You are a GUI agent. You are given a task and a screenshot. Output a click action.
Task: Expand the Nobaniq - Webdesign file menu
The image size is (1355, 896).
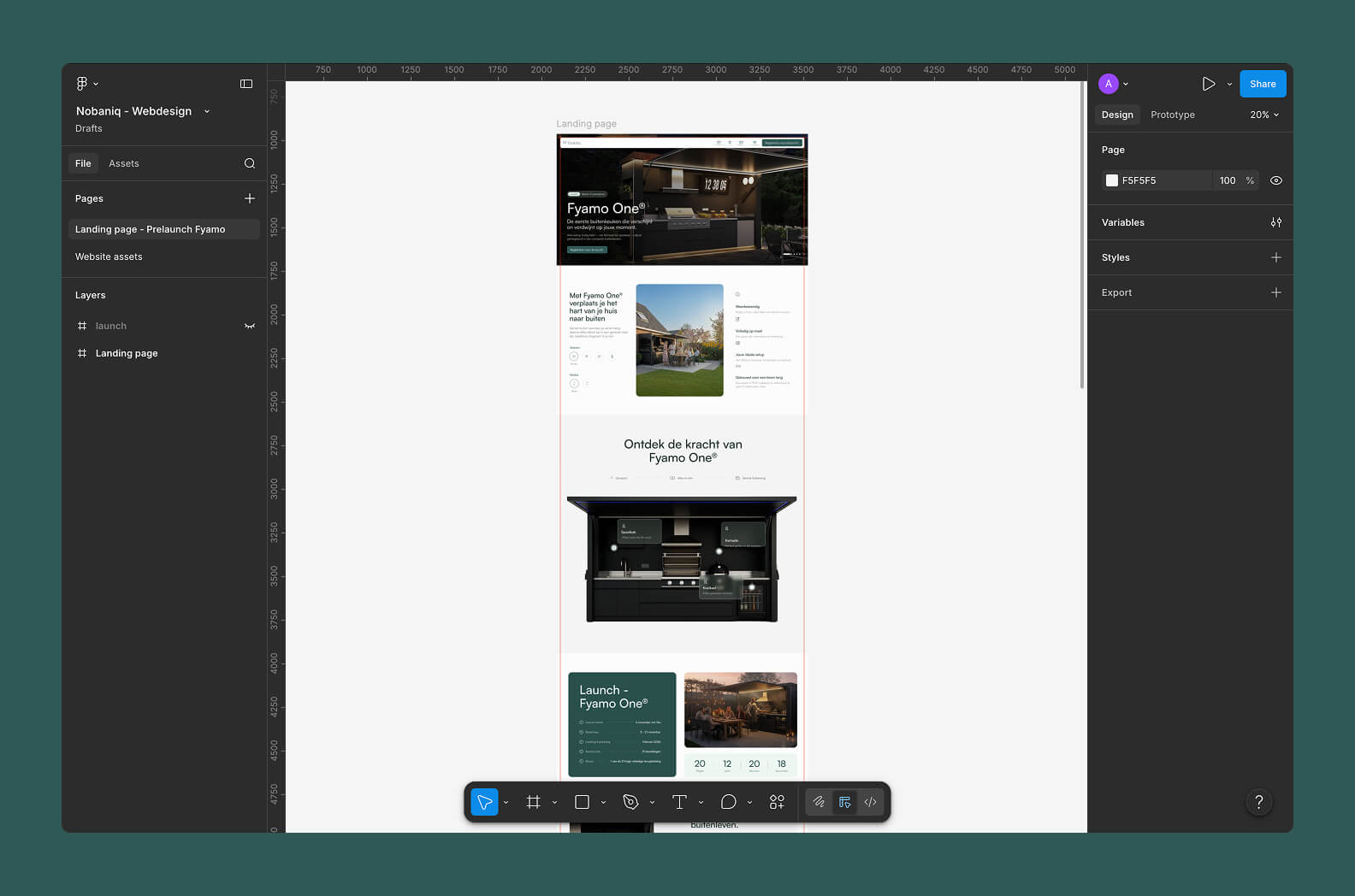(x=207, y=111)
